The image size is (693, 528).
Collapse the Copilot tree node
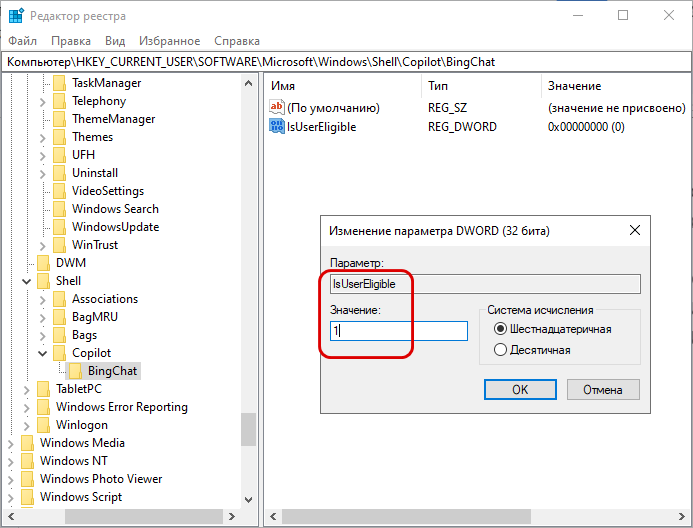click(x=42, y=353)
